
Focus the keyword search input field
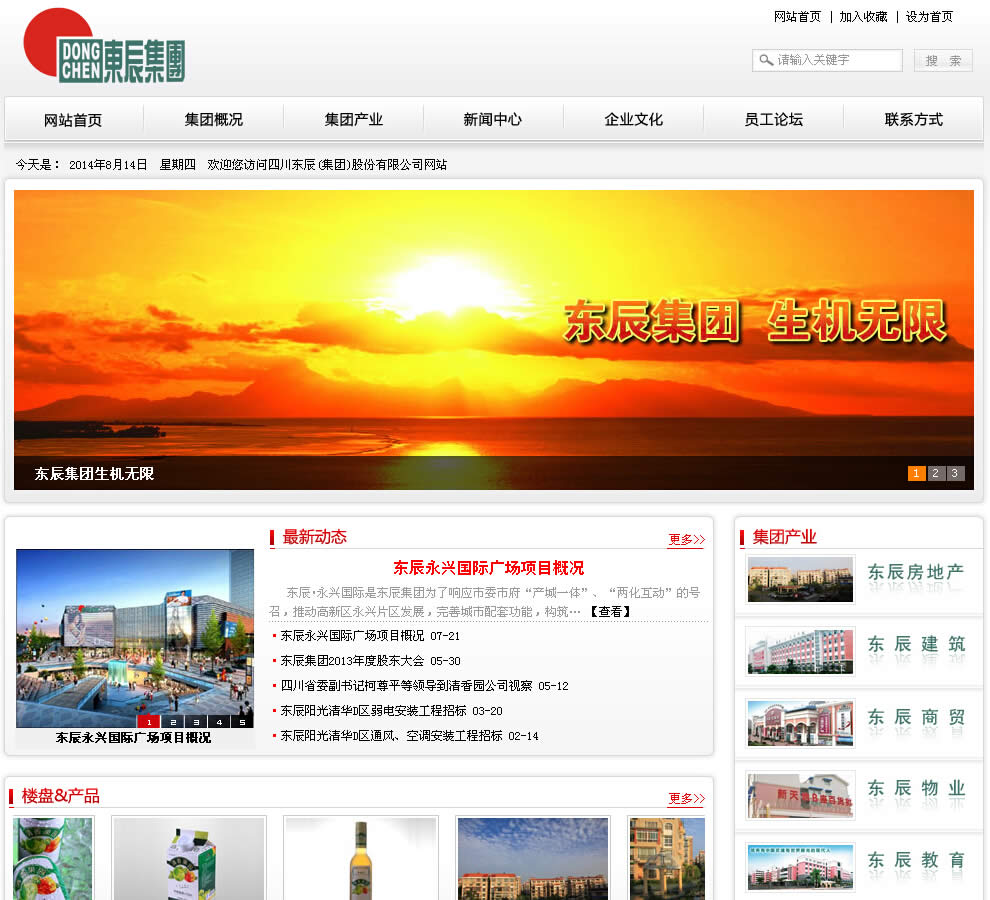pos(837,60)
